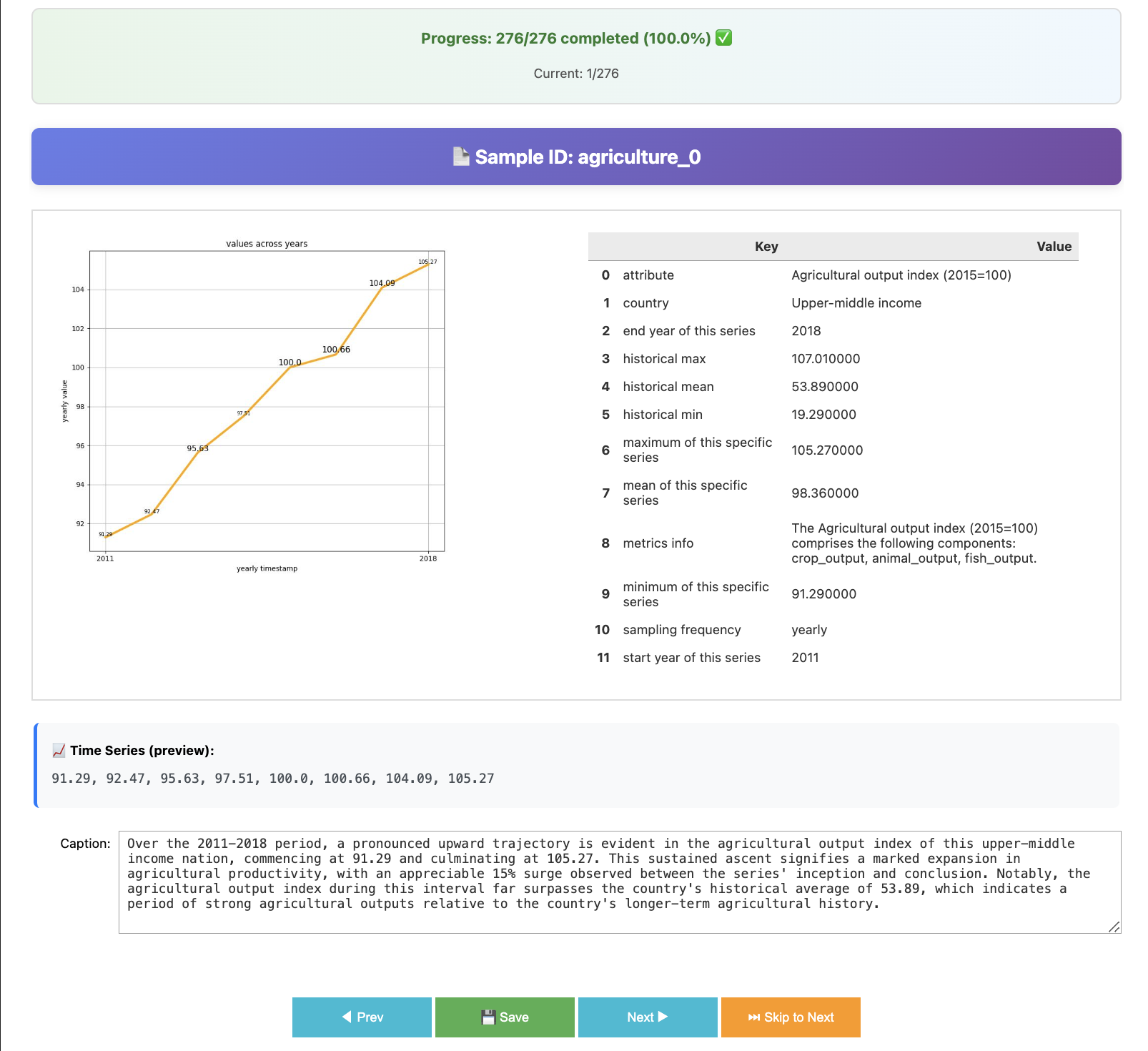Click the 105.27 peak point on the chart
The width and height of the screenshot is (1148, 1051).
pos(427,265)
